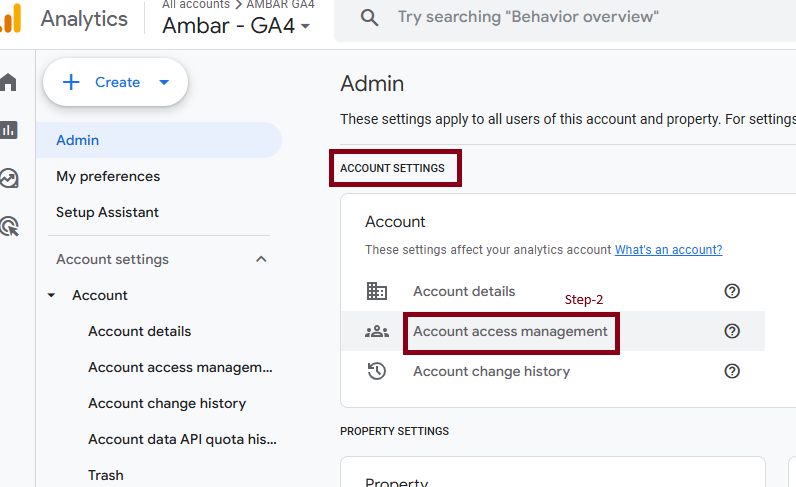Image resolution: width=796 pixels, height=487 pixels.
Task: Open the Create button dropdown arrow
Action: tap(164, 82)
